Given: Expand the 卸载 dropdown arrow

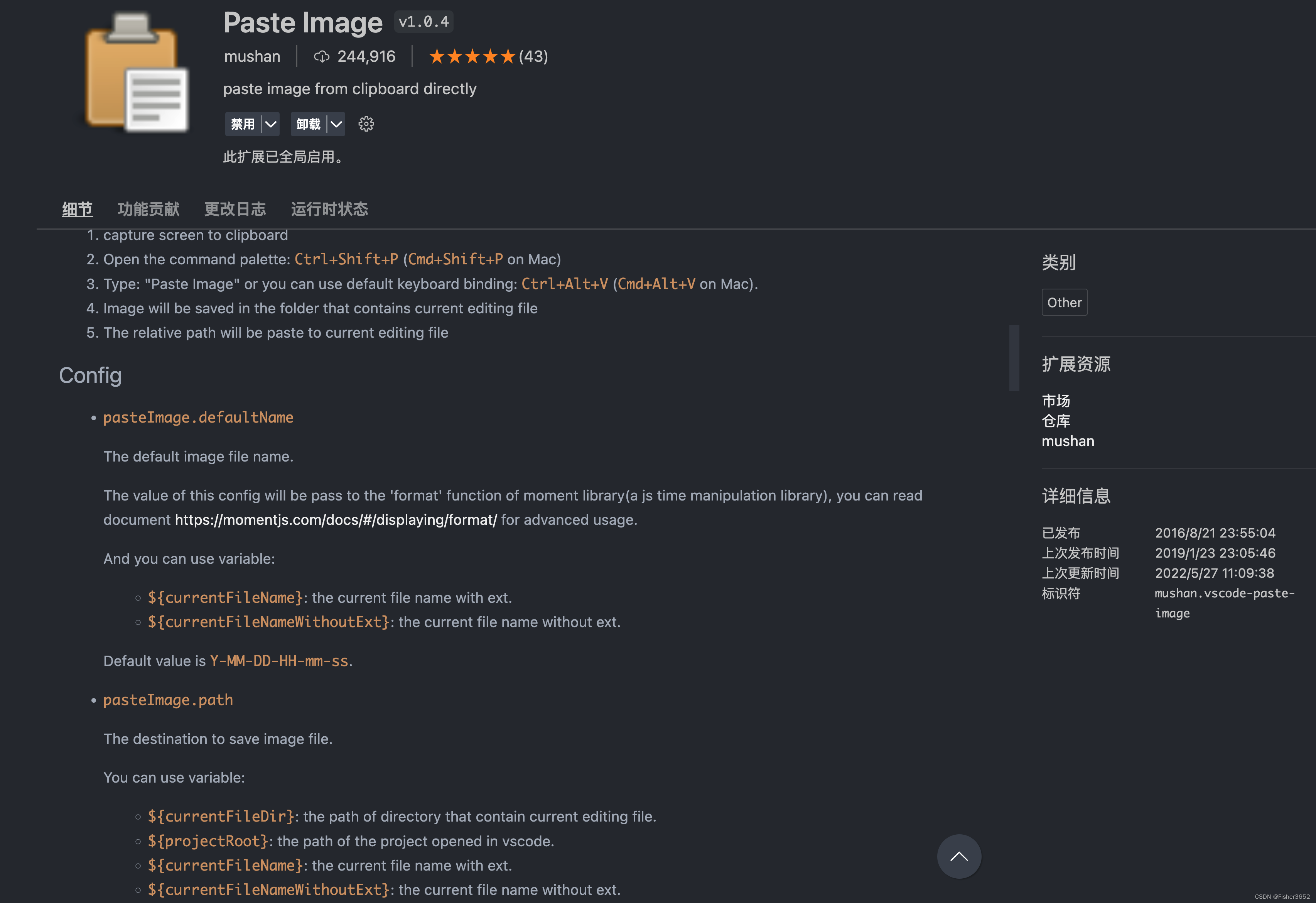Looking at the screenshot, I should [x=336, y=124].
